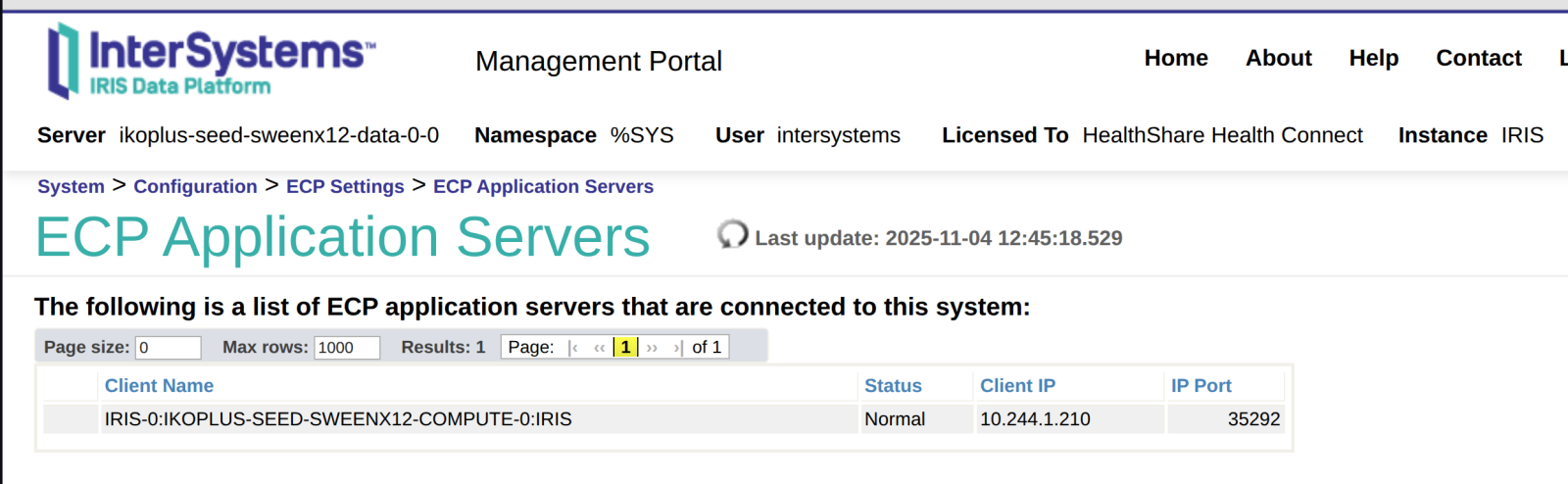Sort by Status column header
The height and width of the screenshot is (484, 1568).
(893, 386)
